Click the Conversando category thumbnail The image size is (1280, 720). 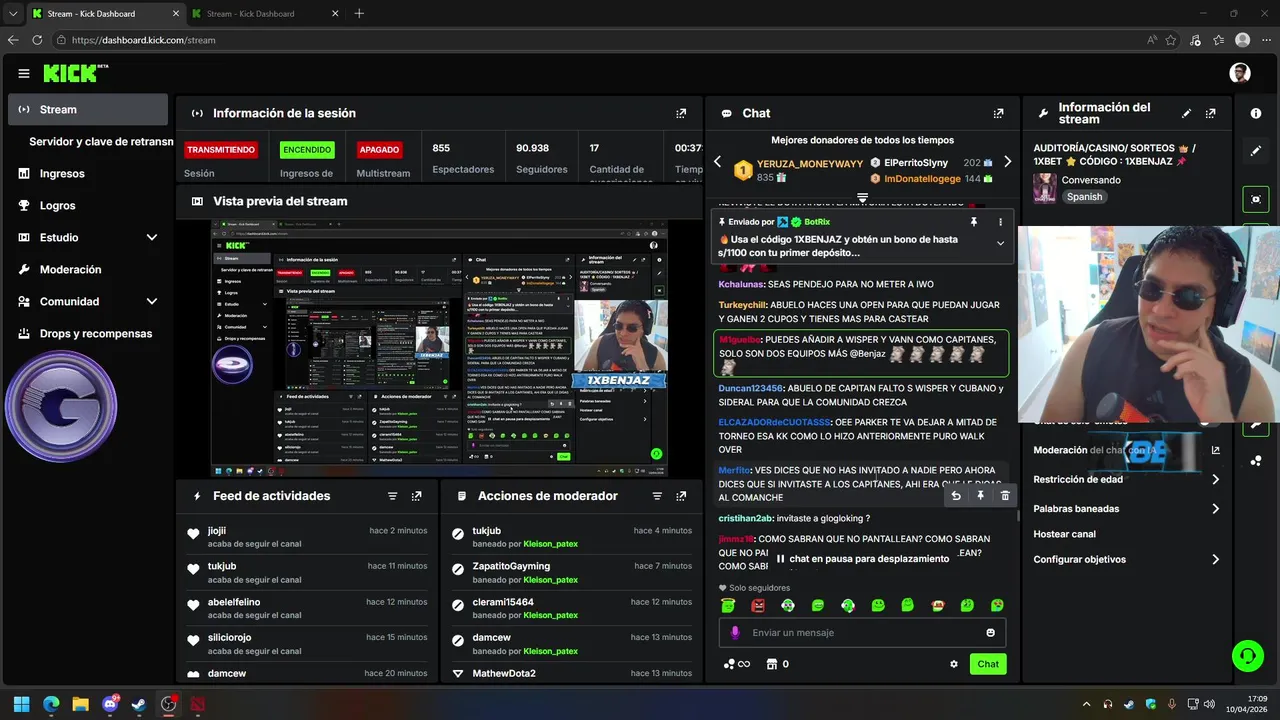click(x=1044, y=188)
